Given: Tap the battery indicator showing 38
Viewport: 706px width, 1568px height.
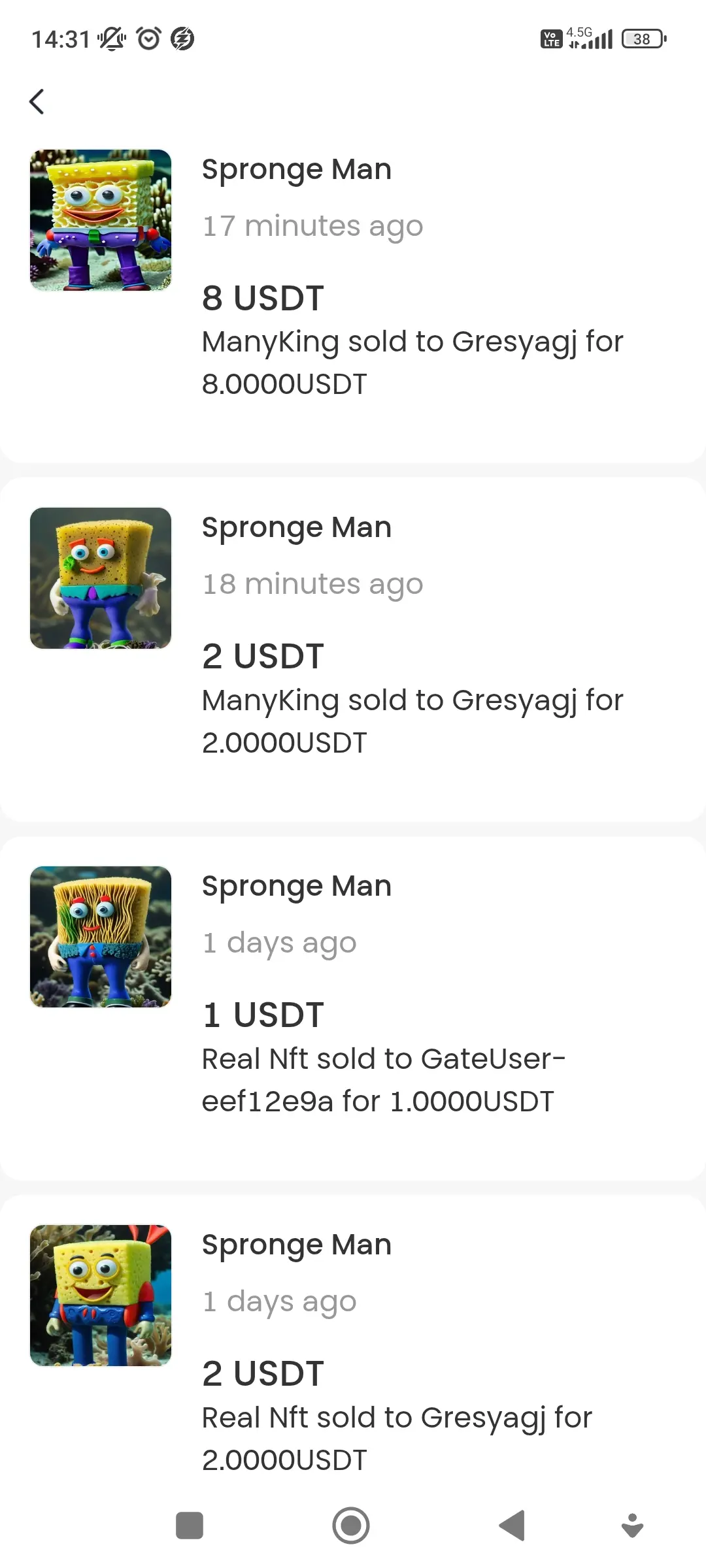Looking at the screenshot, I should [x=644, y=39].
